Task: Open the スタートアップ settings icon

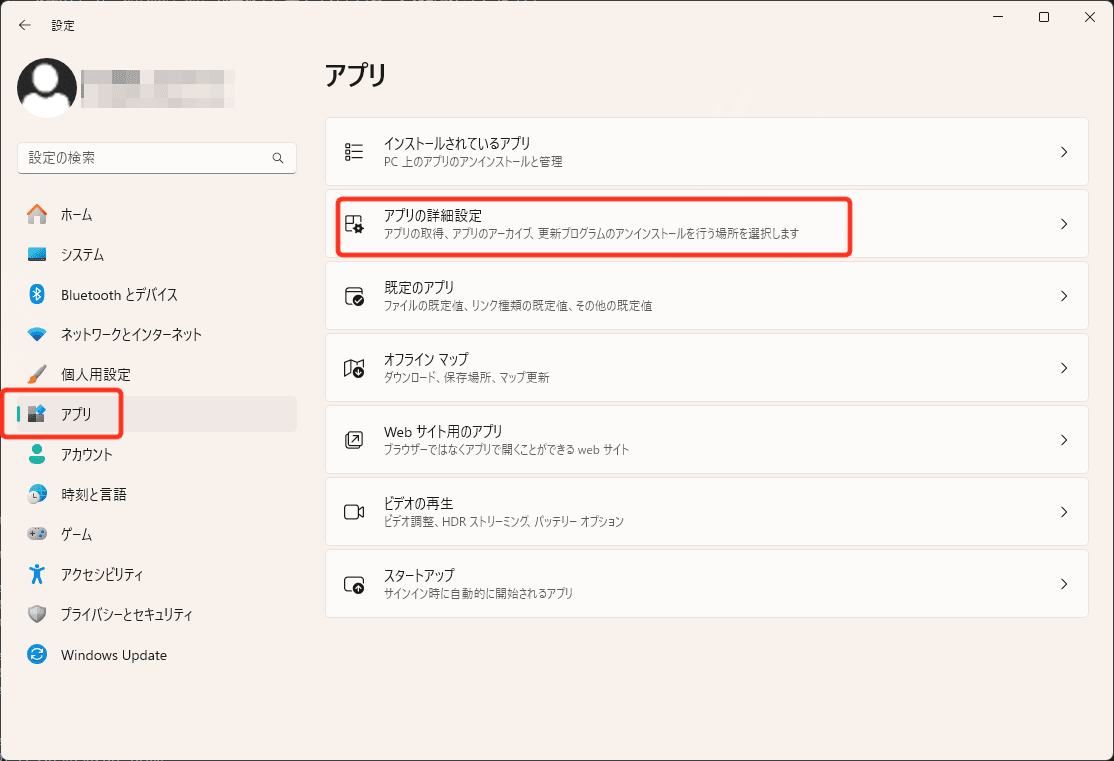Action: 352,583
